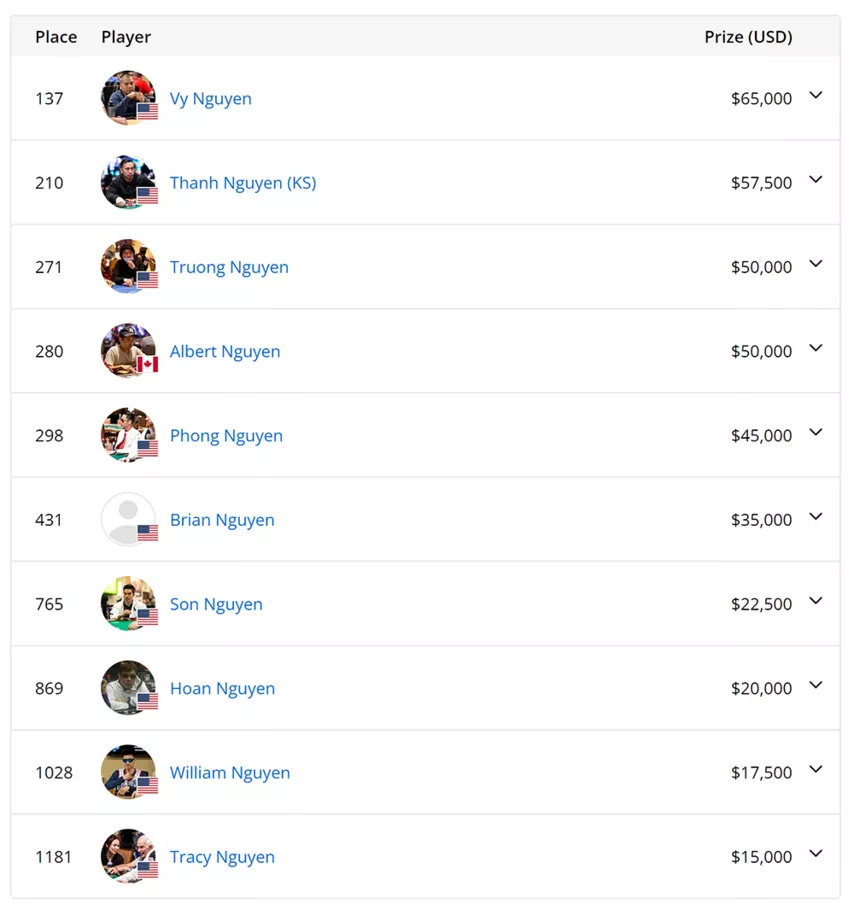Expand details for place 271 row
This screenshot has height=915, width=854.
(x=816, y=264)
